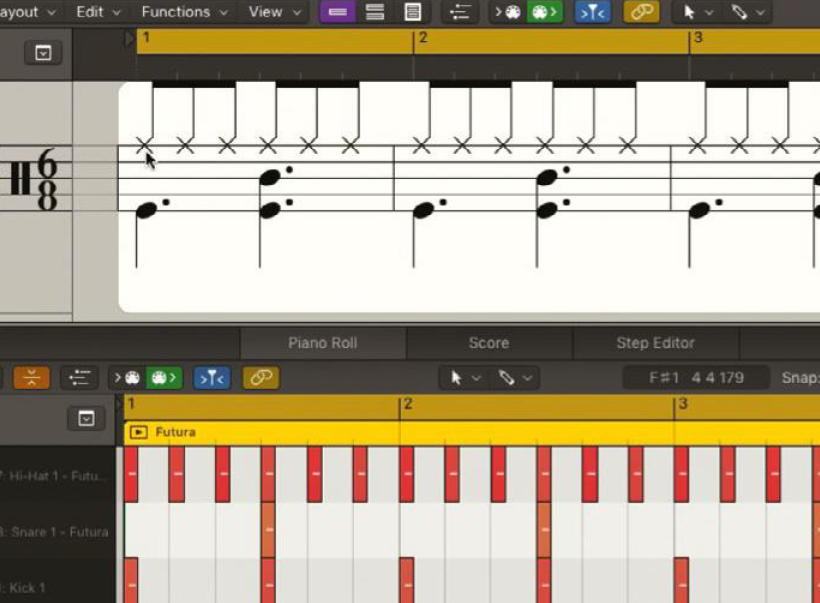This screenshot has width=820, height=603.
Task: Open the pencil tool menu in lower toolbar
Action: (516, 378)
